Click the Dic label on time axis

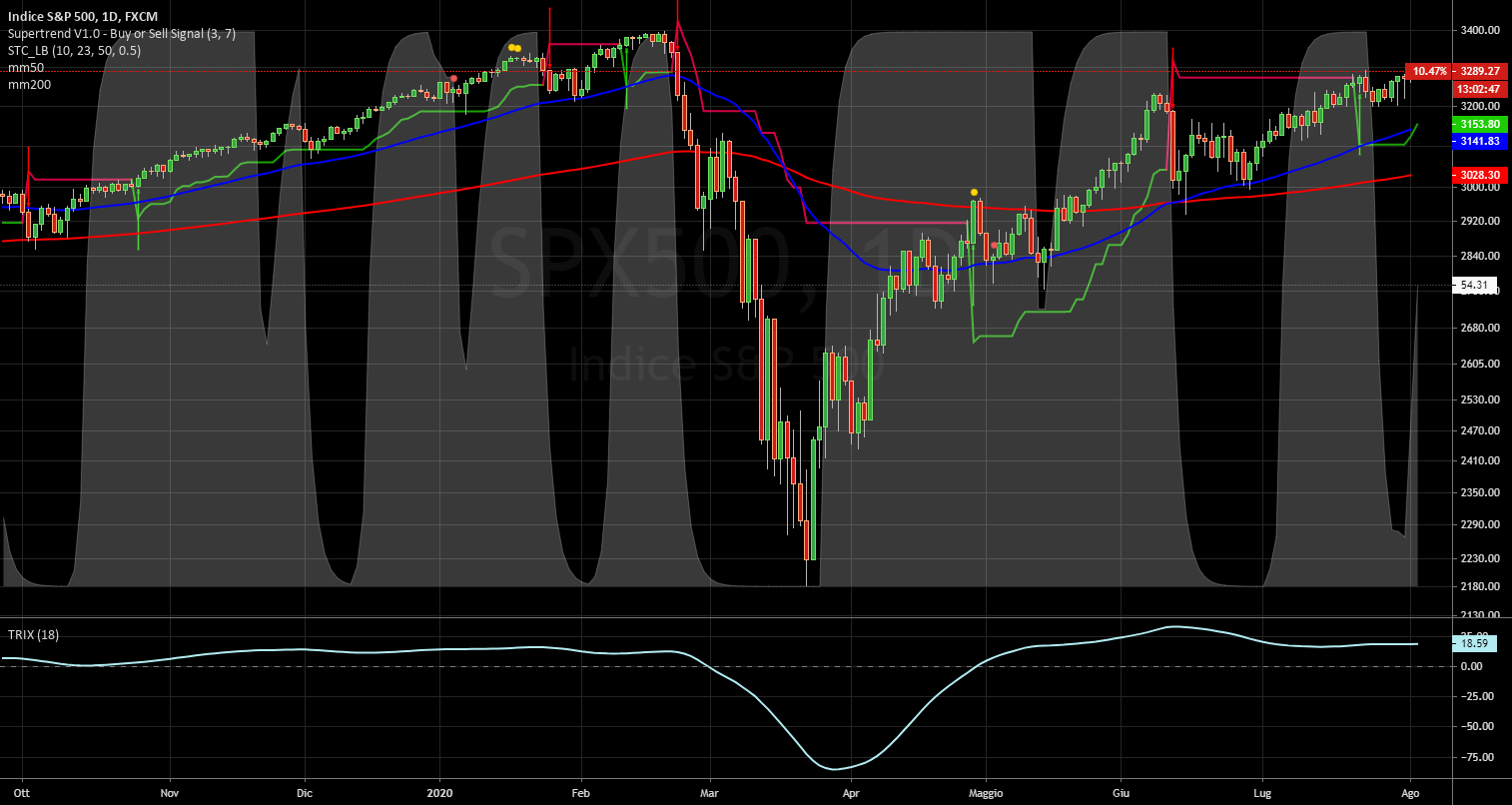[305, 792]
